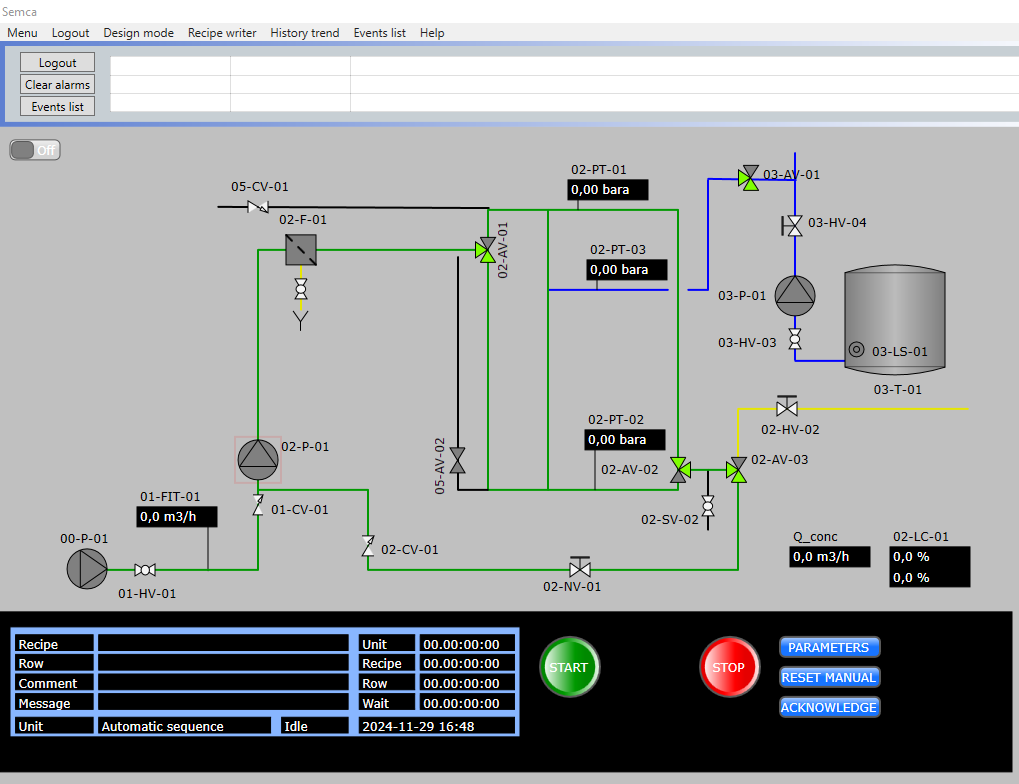The height and width of the screenshot is (784, 1019).
Task: Open the History trend menu
Action: click(x=304, y=33)
